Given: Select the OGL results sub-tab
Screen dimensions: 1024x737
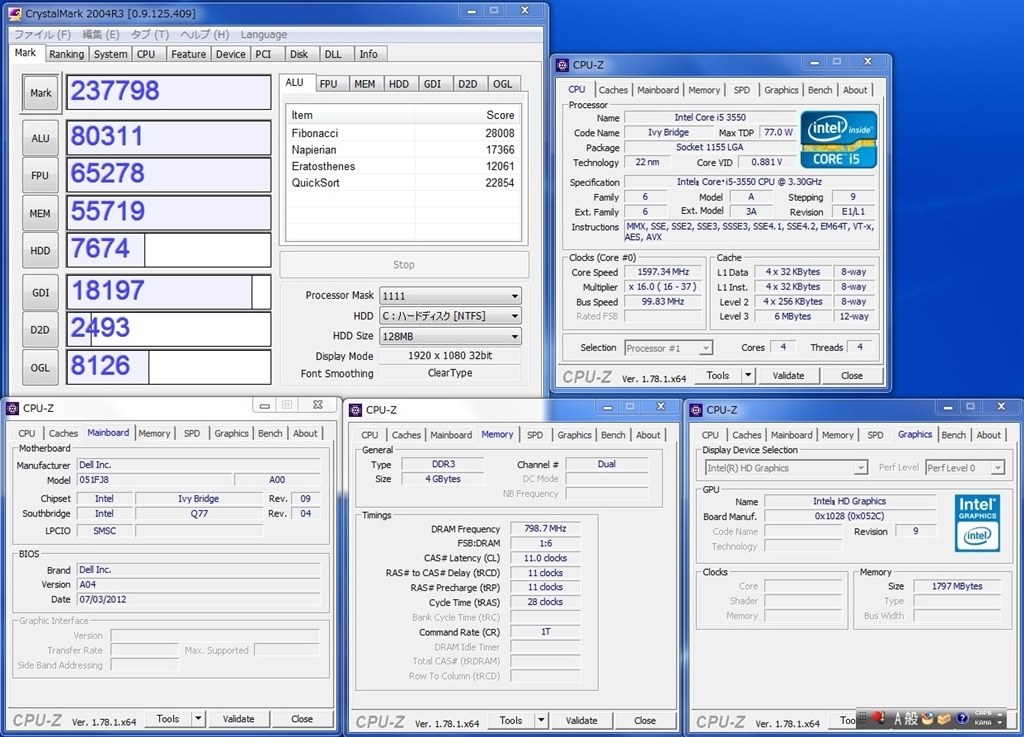Looking at the screenshot, I should [502, 84].
